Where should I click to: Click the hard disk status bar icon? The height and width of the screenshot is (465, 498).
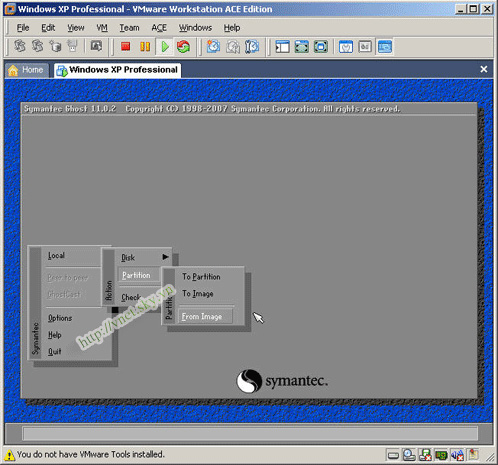point(393,455)
